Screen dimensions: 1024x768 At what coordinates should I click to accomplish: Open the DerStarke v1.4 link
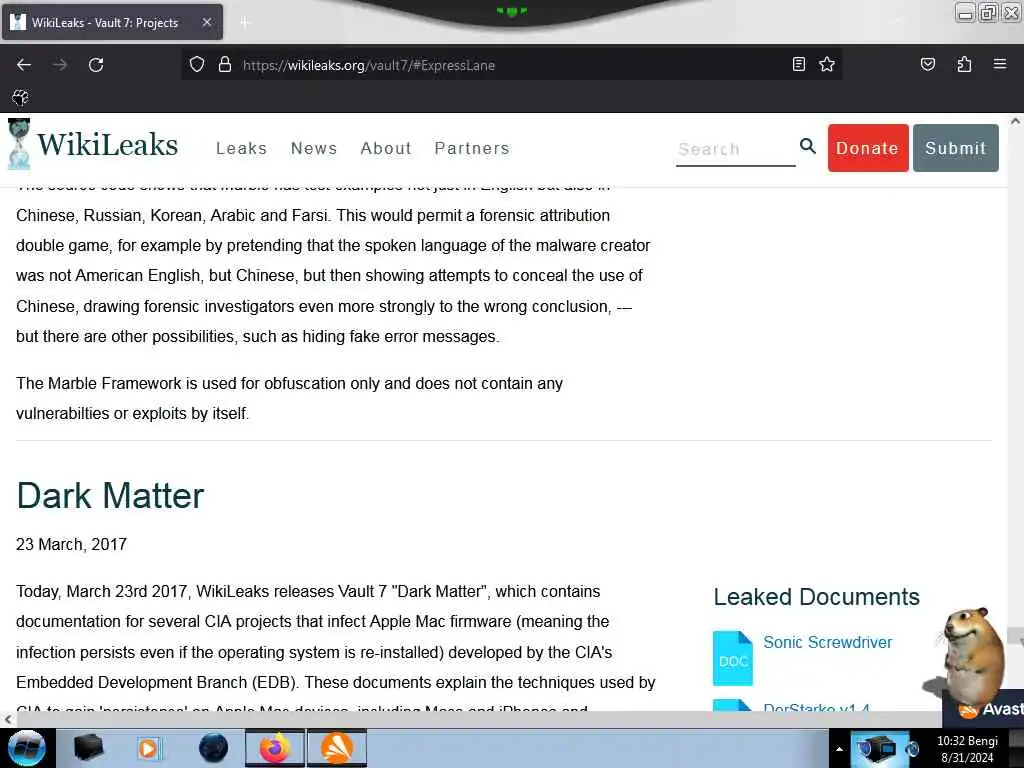pyautogui.click(x=816, y=707)
